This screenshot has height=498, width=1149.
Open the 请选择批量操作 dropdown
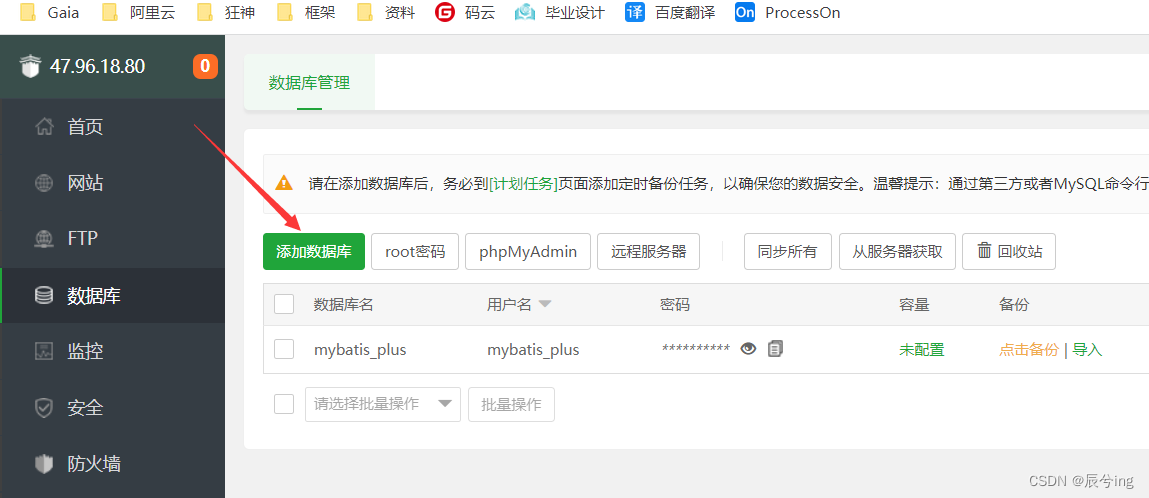383,404
